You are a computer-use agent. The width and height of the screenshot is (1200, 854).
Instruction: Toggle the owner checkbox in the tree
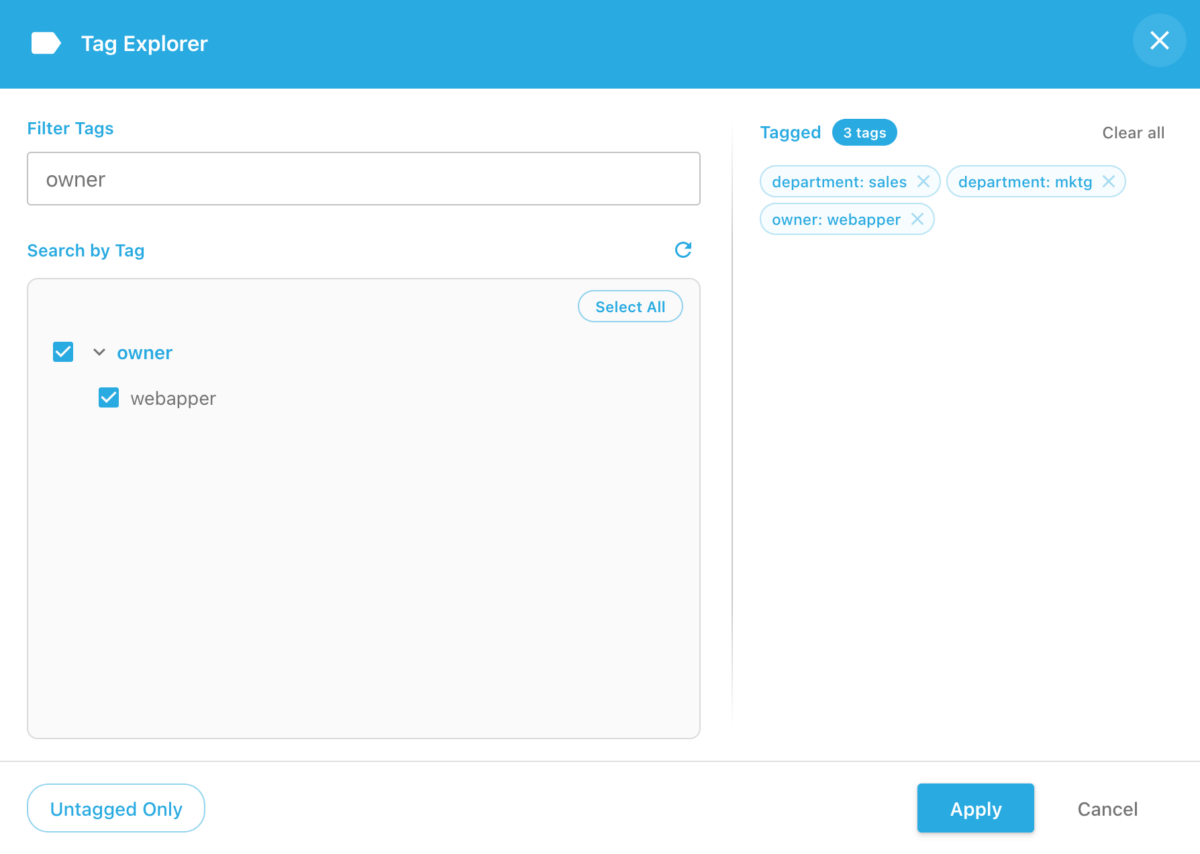pyautogui.click(x=63, y=352)
